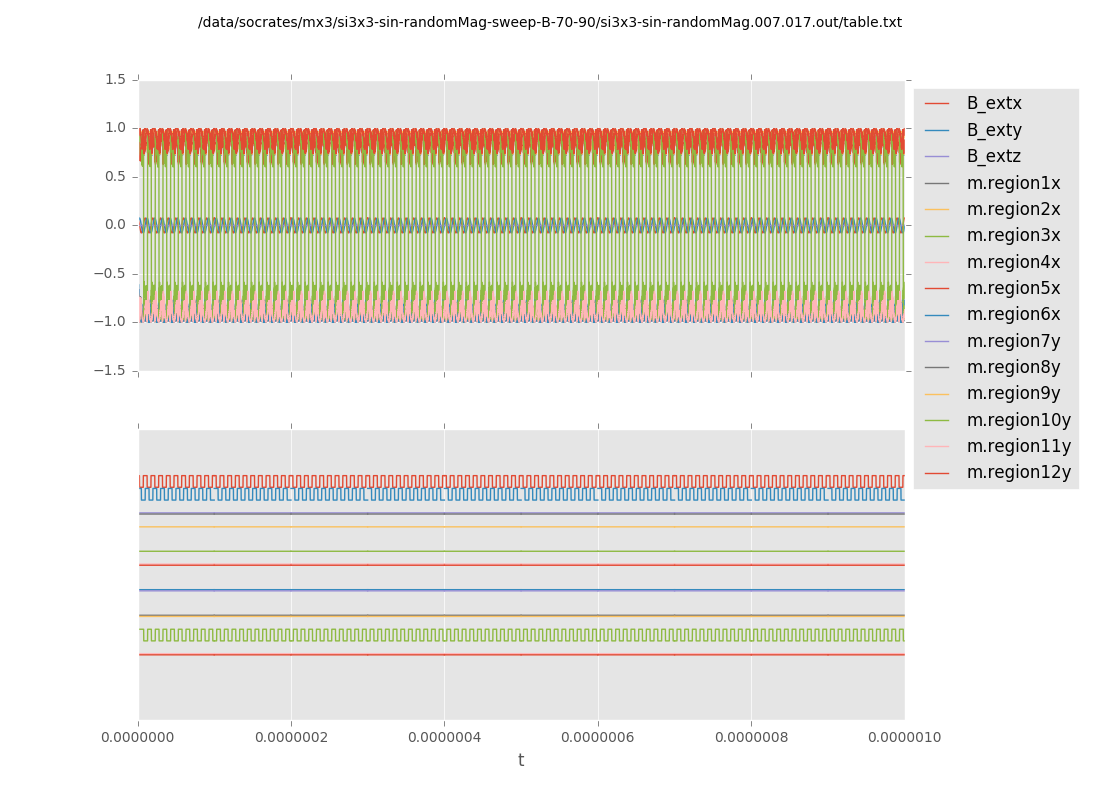Click the pink line swatch beside m.region4x
Screen dimensions: 1100x800
click(937, 263)
